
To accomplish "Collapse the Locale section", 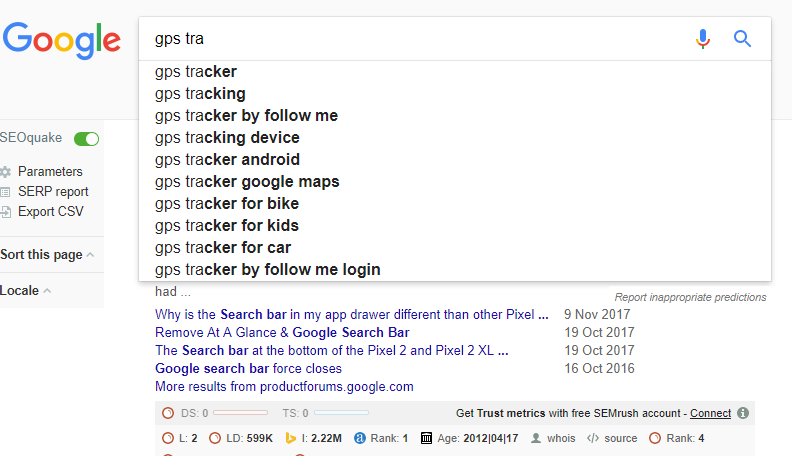I will 26,291.
